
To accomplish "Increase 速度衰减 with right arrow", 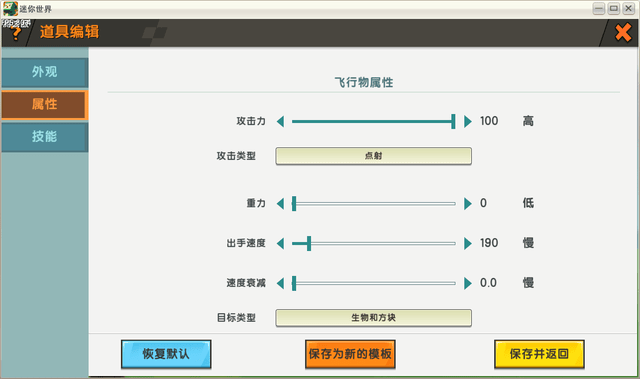I will (467, 283).
